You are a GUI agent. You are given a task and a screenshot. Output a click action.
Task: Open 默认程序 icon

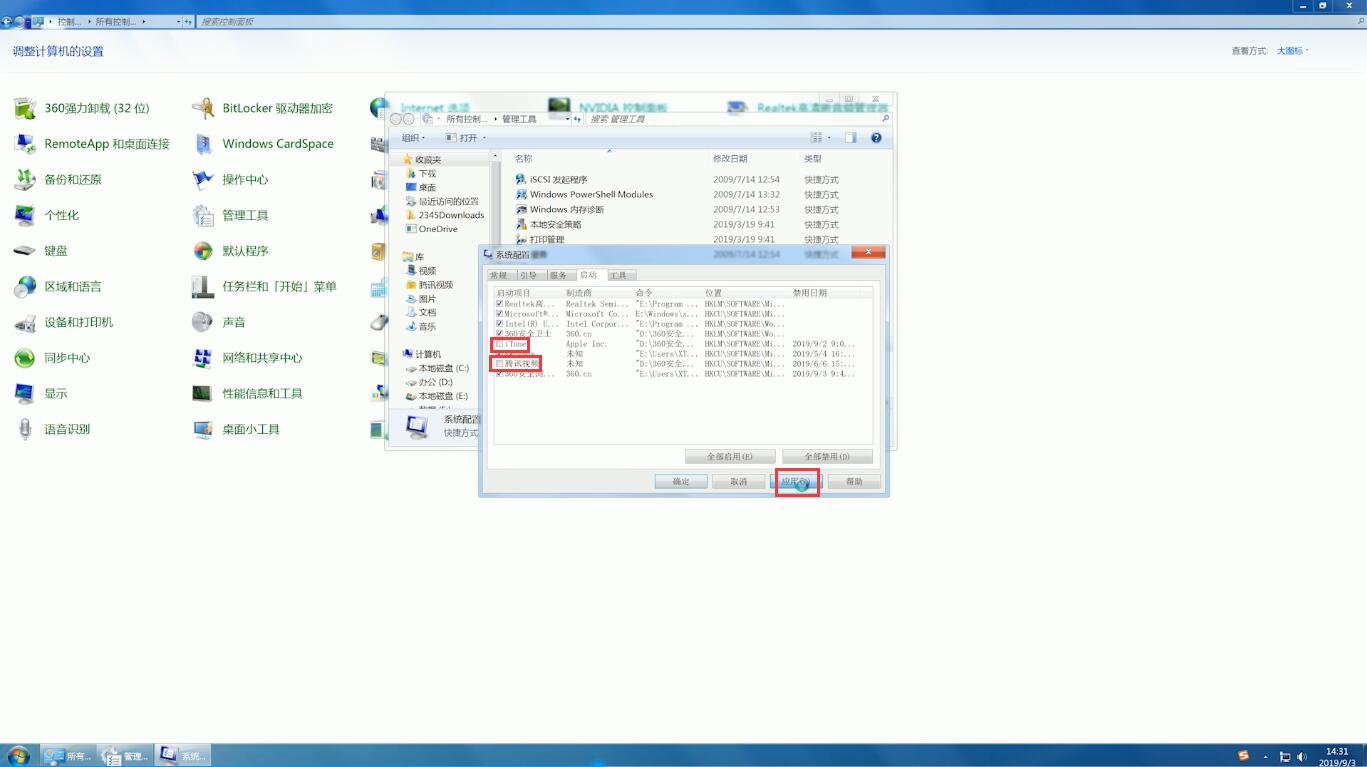(x=203, y=251)
